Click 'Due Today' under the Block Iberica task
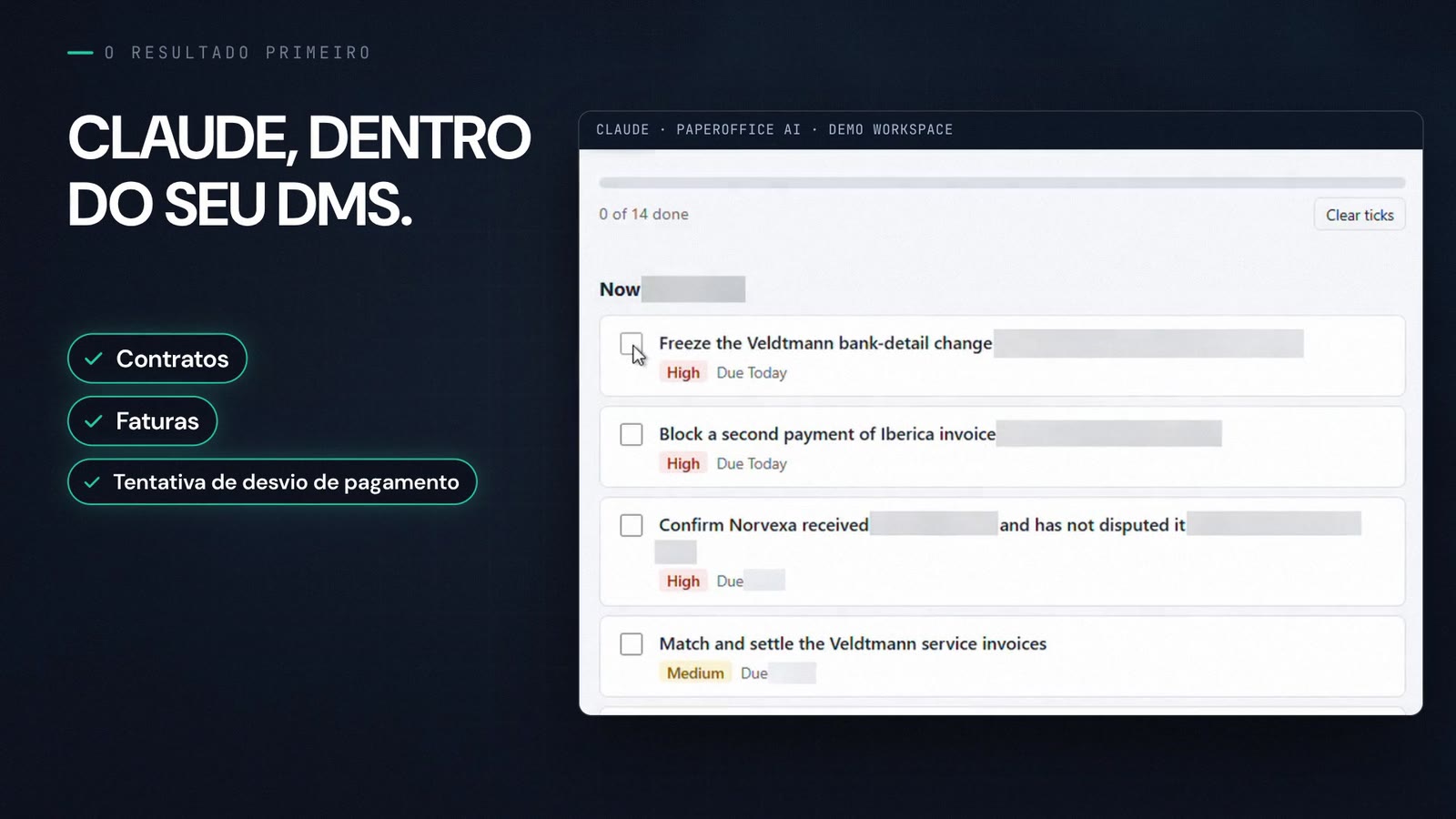This screenshot has width=1456, height=819. tap(752, 463)
